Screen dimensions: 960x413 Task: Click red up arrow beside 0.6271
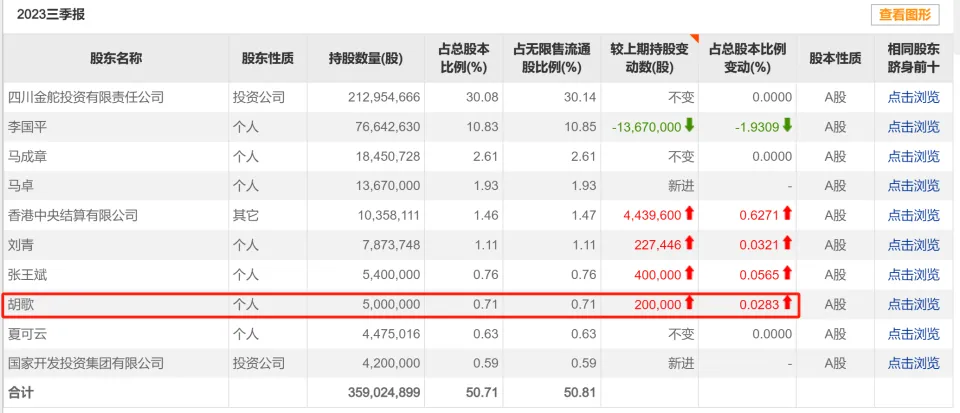787,215
